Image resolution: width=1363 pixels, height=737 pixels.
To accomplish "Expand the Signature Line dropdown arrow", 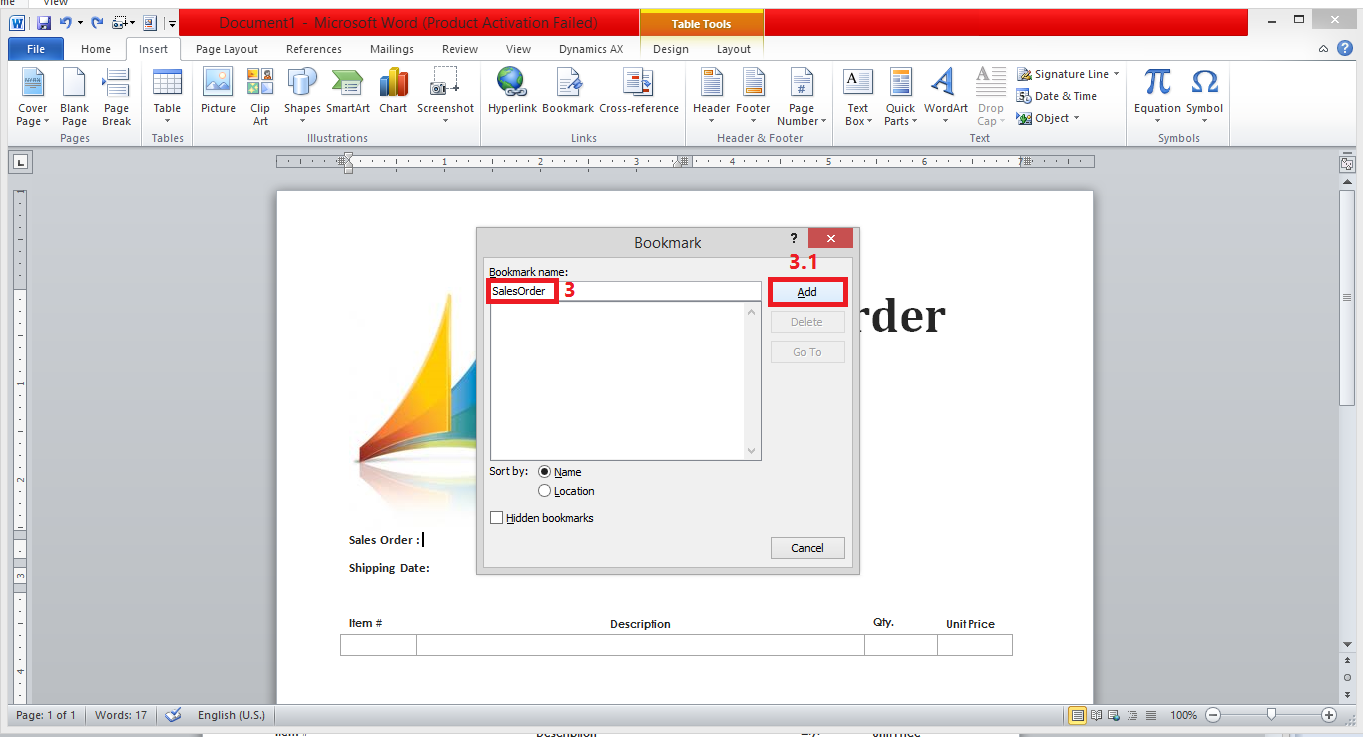I will pyautogui.click(x=1116, y=74).
